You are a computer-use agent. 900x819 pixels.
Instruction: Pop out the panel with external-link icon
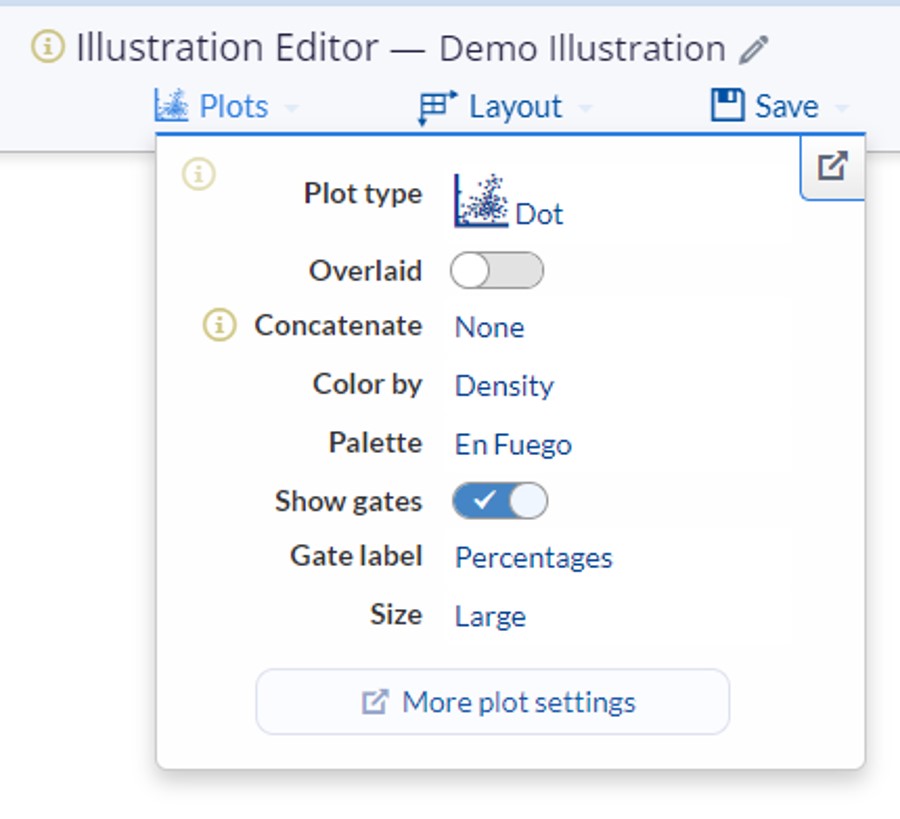point(832,166)
